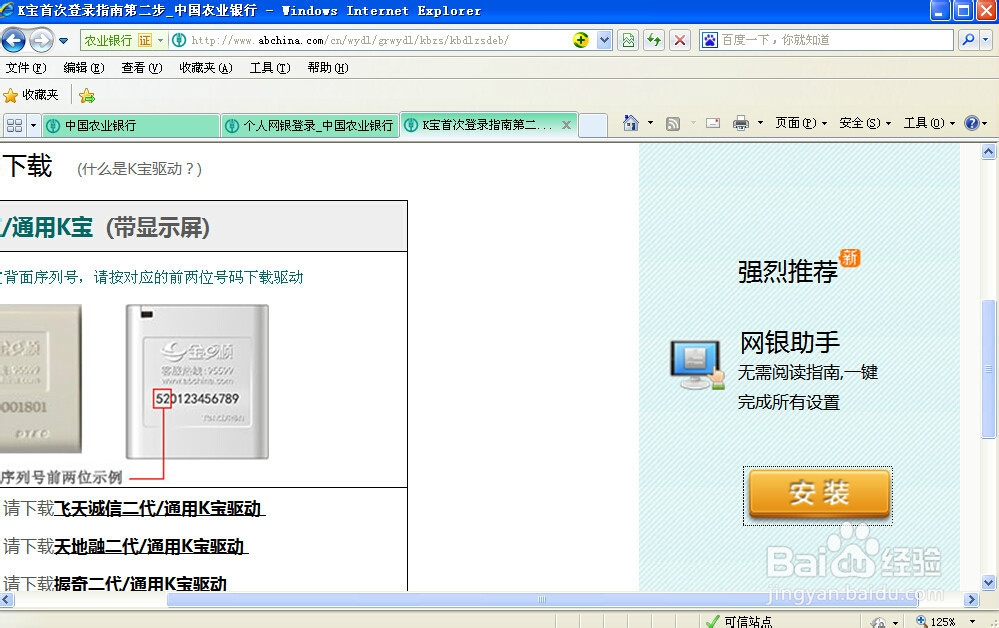Click the Quick Tabs grid icon

pos(14,125)
